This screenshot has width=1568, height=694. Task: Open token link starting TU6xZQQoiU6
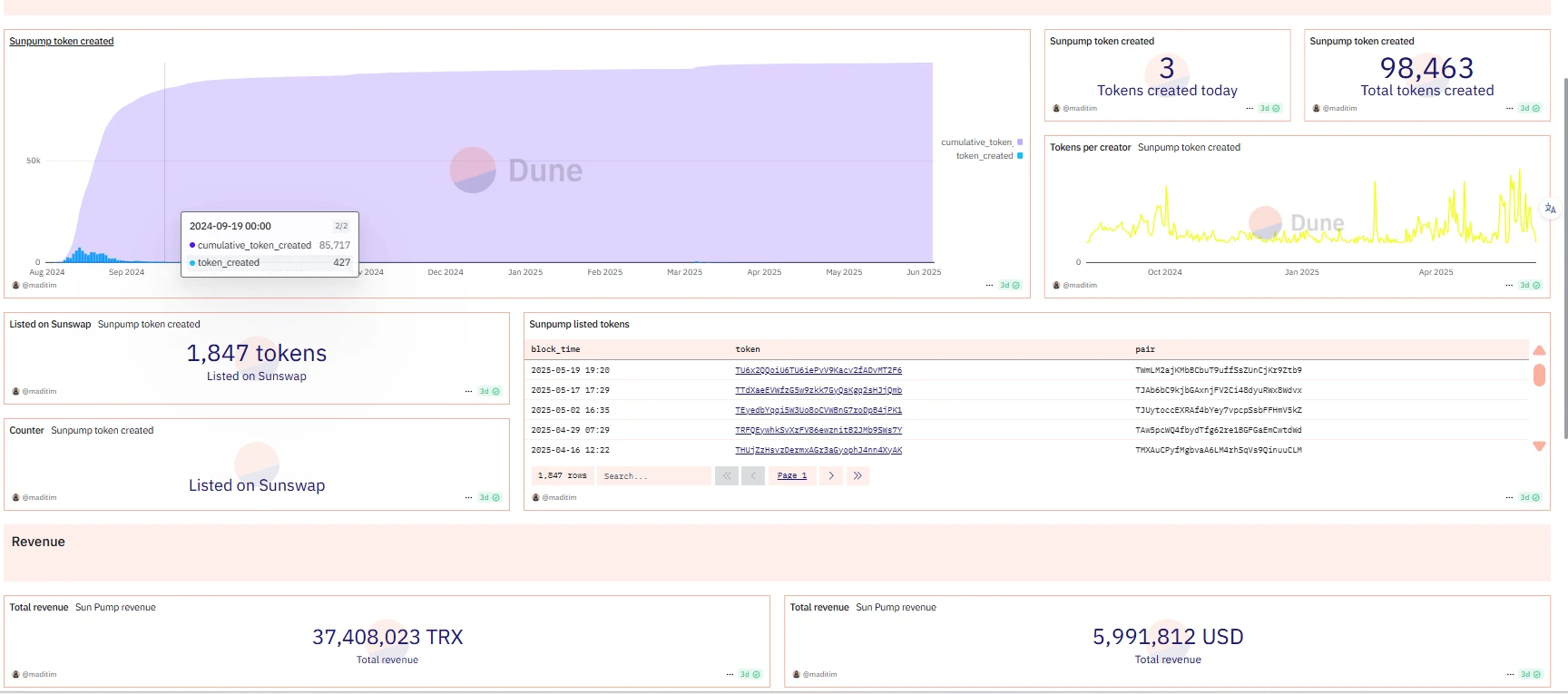pyautogui.click(x=818, y=370)
